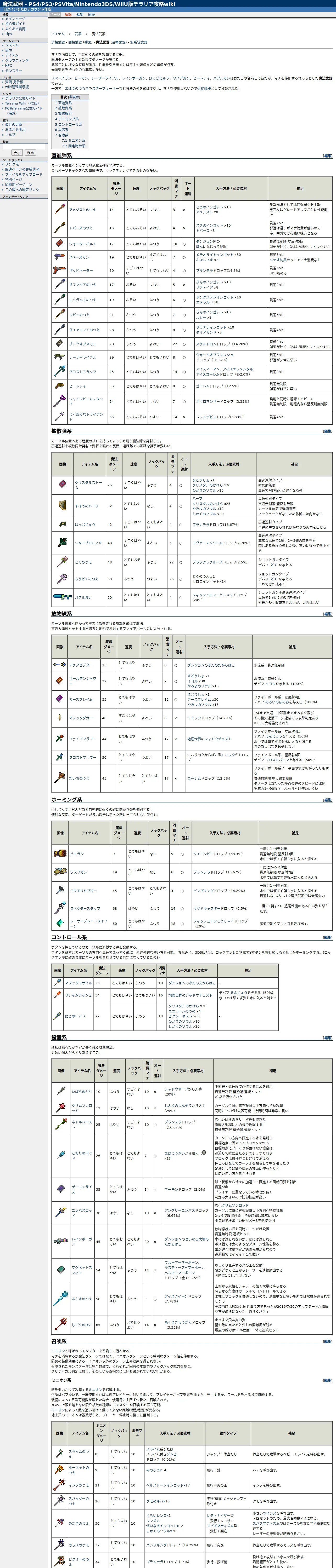This screenshot has height=1568, width=336.
Task: Jump to contents entry 1 直進弾系
Action: click(x=63, y=103)
